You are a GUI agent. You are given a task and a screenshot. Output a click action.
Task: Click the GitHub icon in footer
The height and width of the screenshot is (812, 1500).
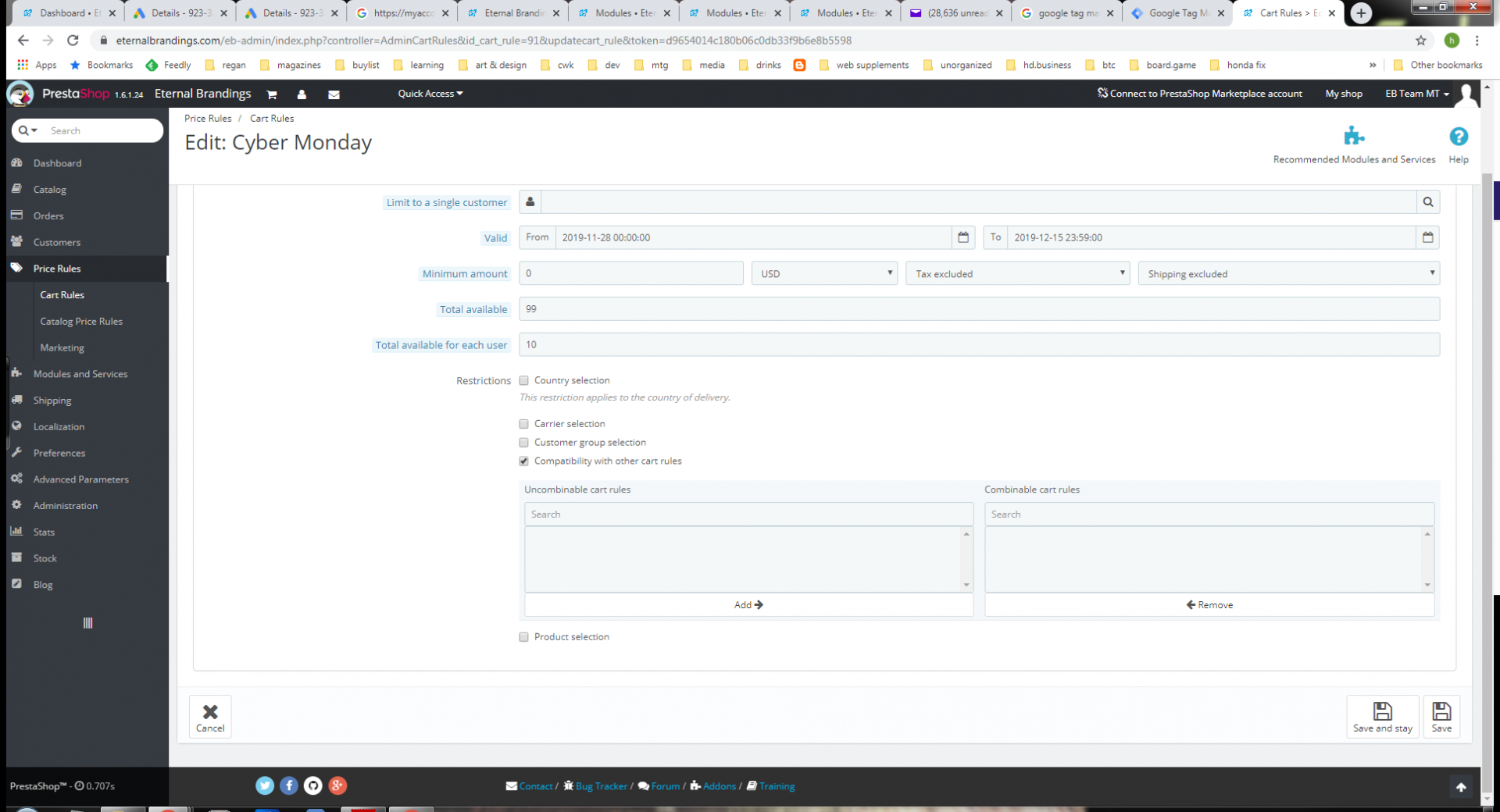coord(313,785)
